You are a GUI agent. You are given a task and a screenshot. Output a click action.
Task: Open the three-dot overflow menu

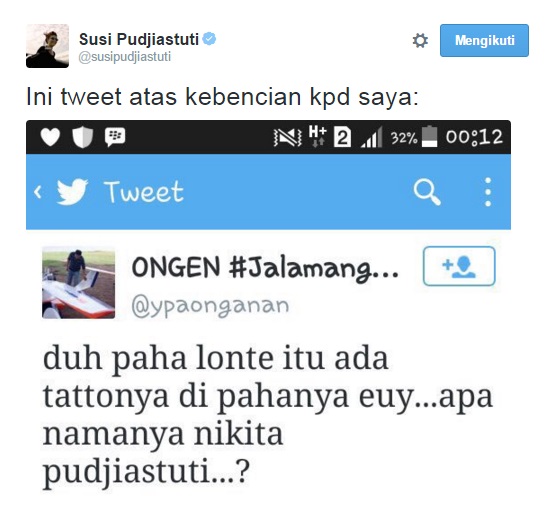tap(488, 192)
